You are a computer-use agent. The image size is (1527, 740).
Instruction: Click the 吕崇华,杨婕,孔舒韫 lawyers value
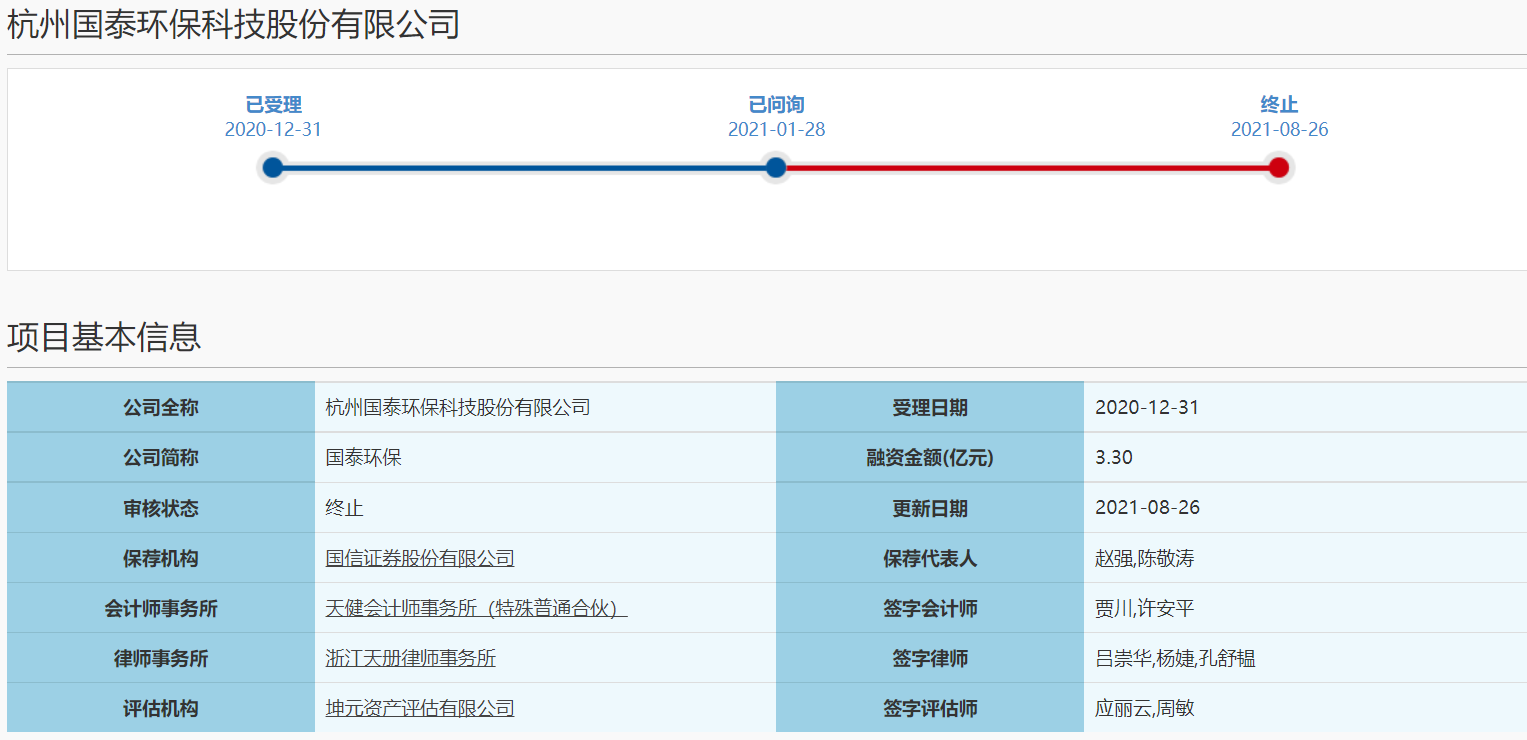[x=1176, y=658]
